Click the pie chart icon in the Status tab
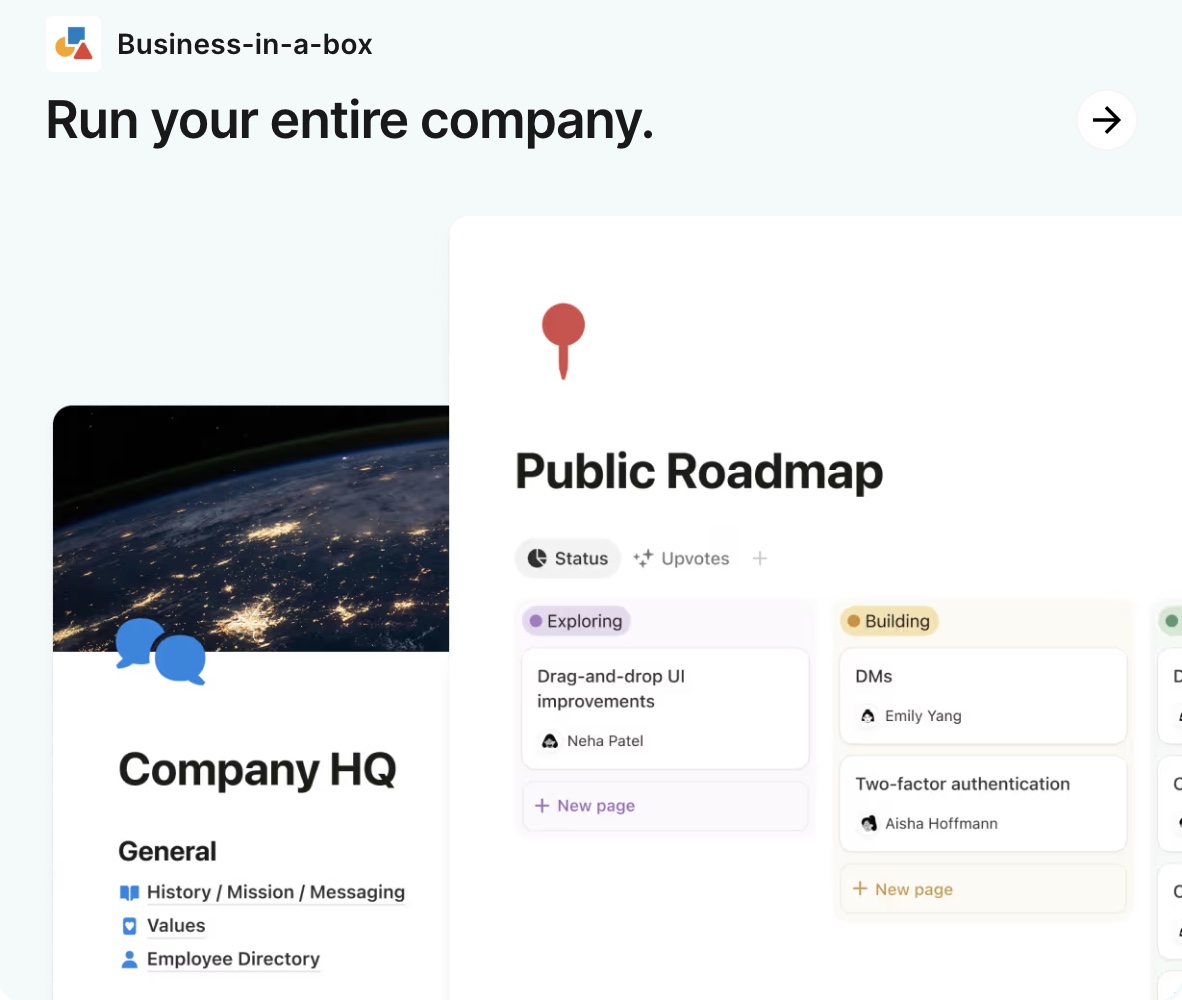The image size is (1182, 1000). [x=537, y=558]
